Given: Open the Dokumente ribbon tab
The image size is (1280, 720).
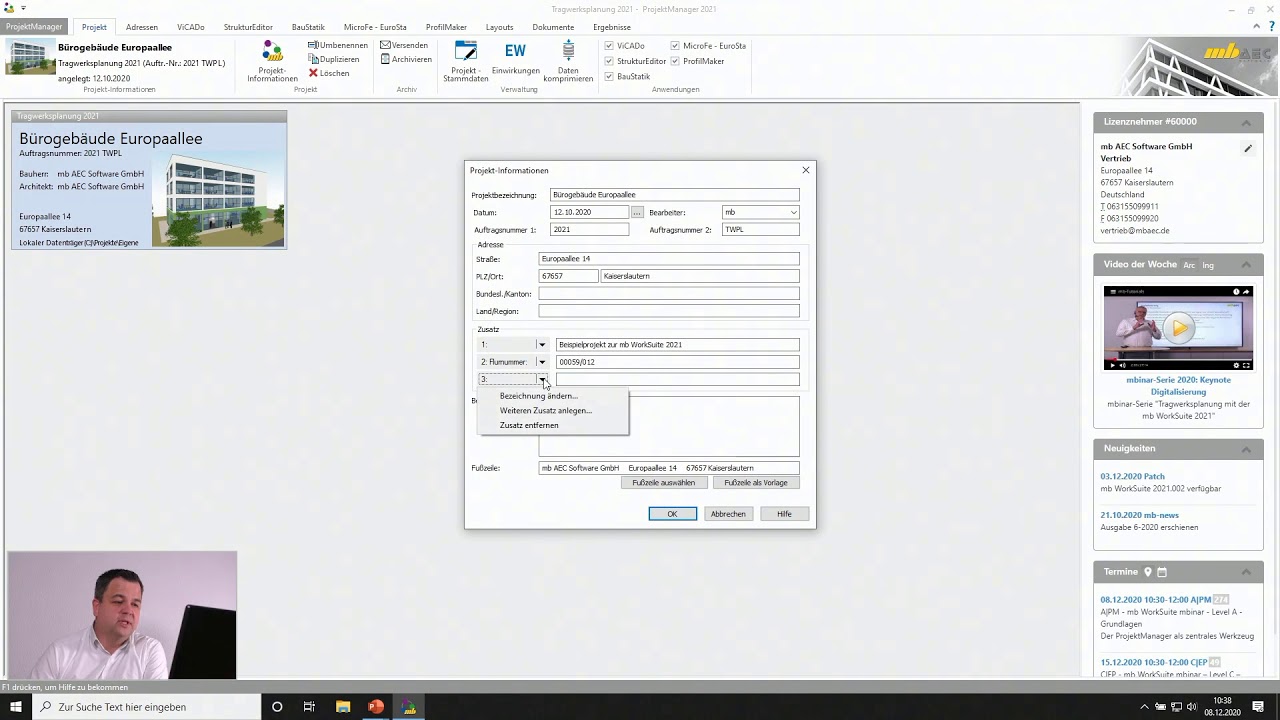Looking at the screenshot, I should 553,27.
